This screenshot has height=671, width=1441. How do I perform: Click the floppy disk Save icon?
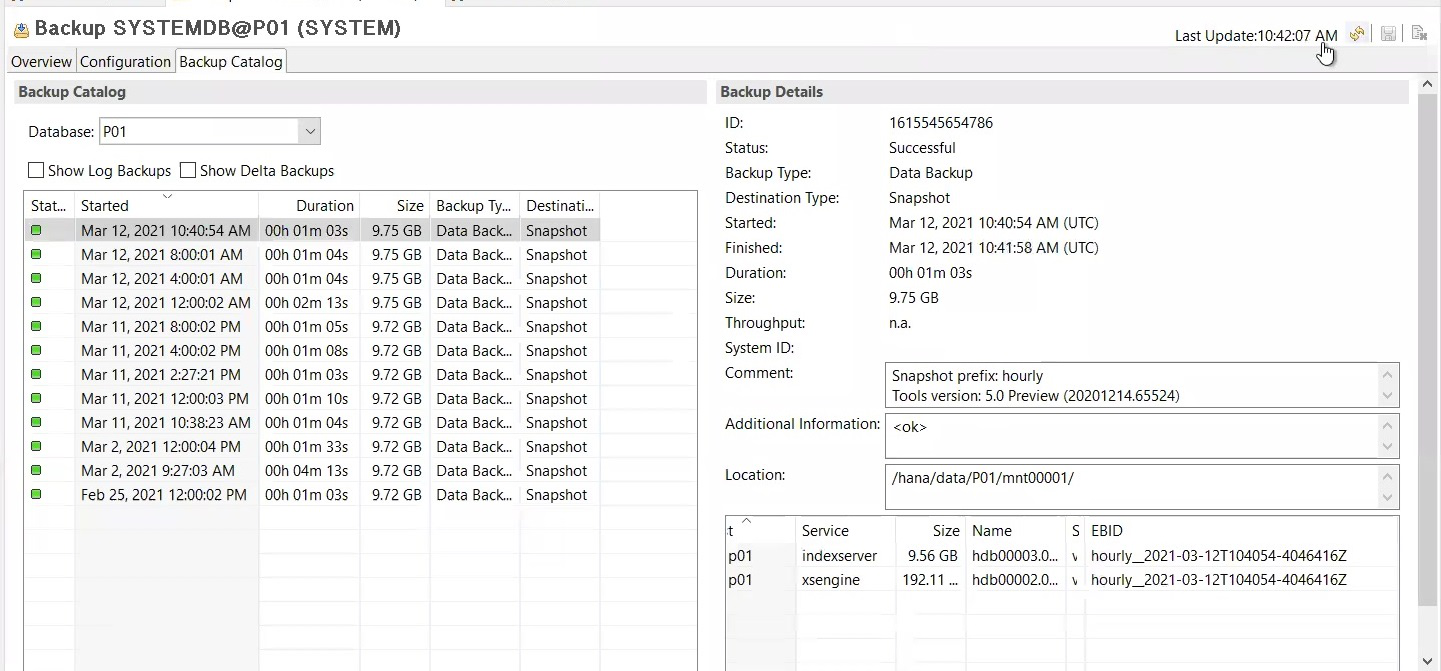click(x=1388, y=34)
